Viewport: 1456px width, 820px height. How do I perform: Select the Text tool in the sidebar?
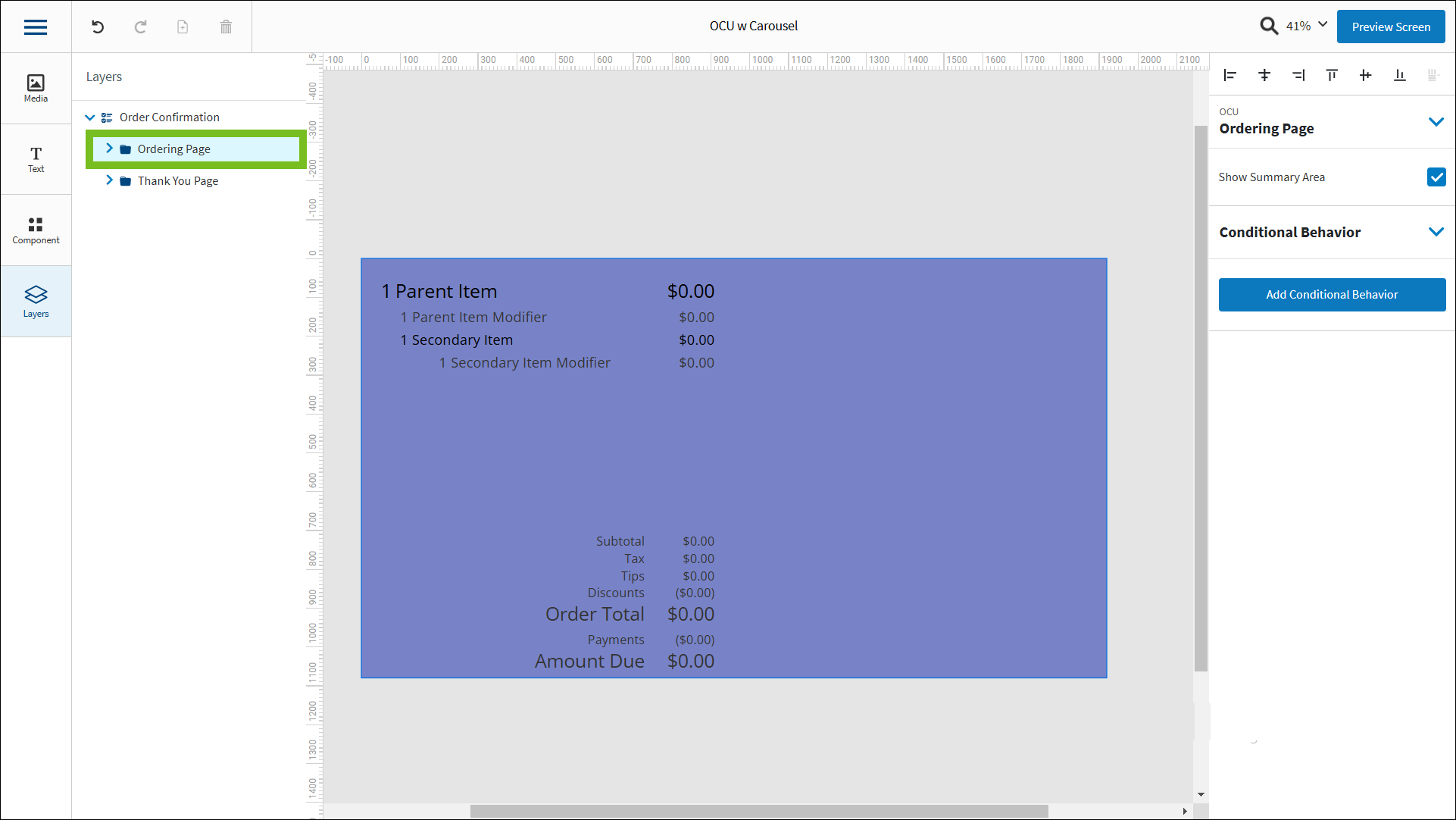coord(35,158)
